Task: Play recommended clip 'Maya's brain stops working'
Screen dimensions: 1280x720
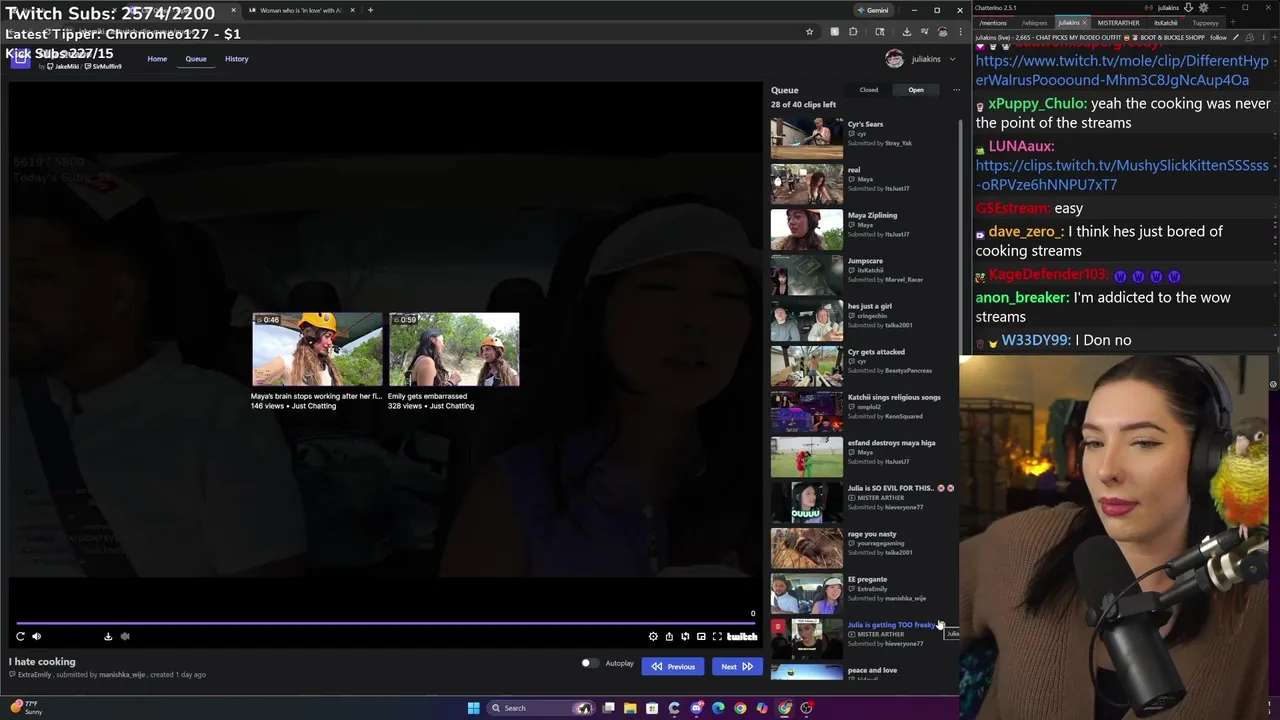Action: pyautogui.click(x=317, y=349)
